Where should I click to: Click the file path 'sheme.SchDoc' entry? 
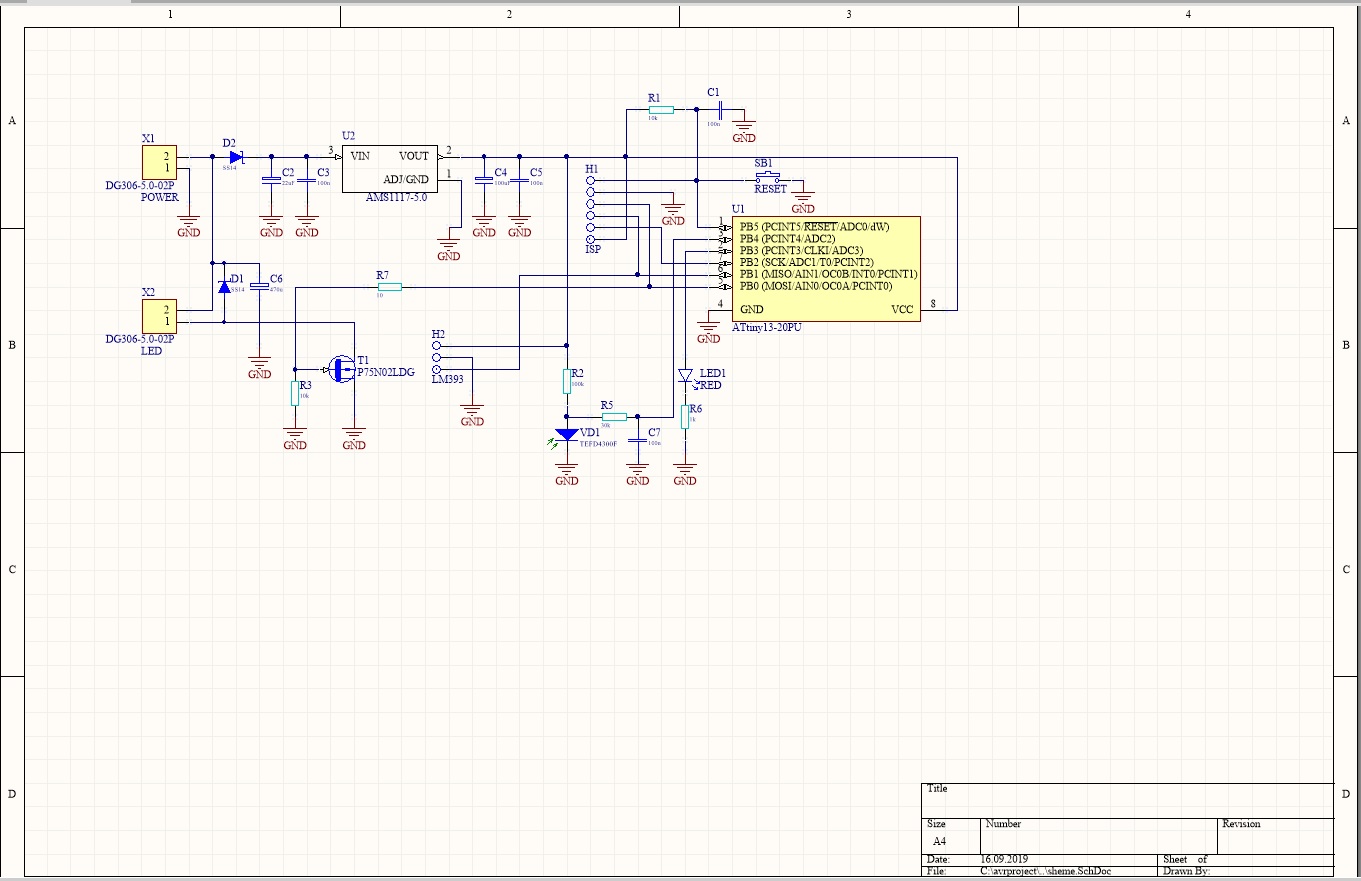1045,871
